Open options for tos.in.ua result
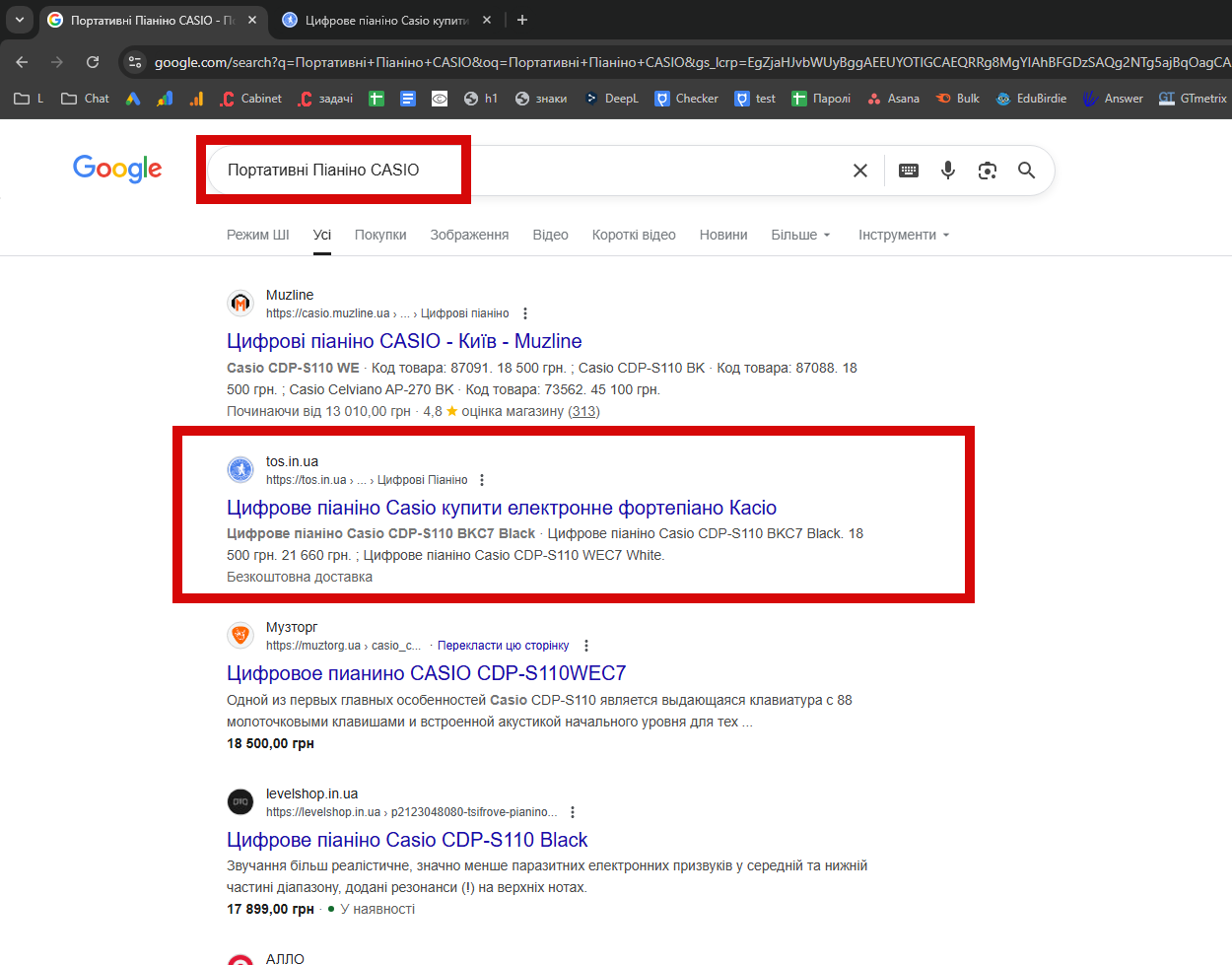 click(x=482, y=480)
